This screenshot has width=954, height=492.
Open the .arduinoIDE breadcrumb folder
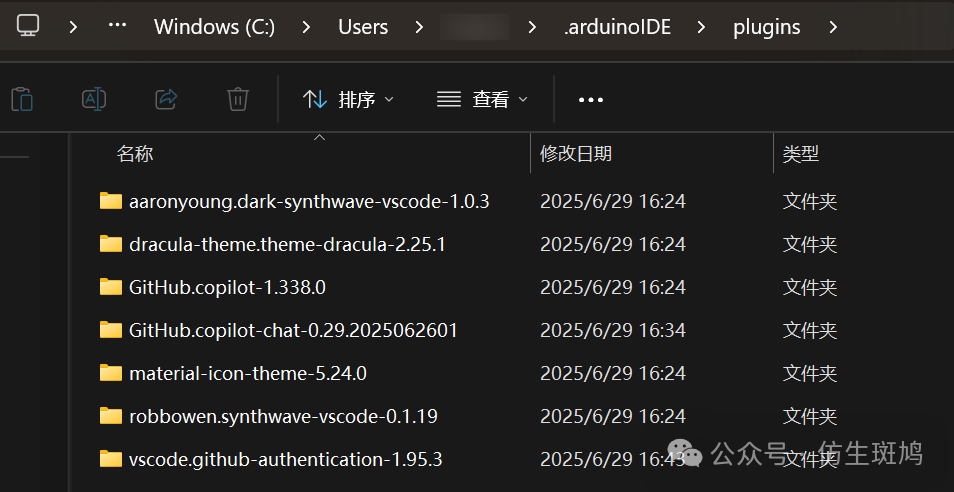pyautogui.click(x=617, y=27)
